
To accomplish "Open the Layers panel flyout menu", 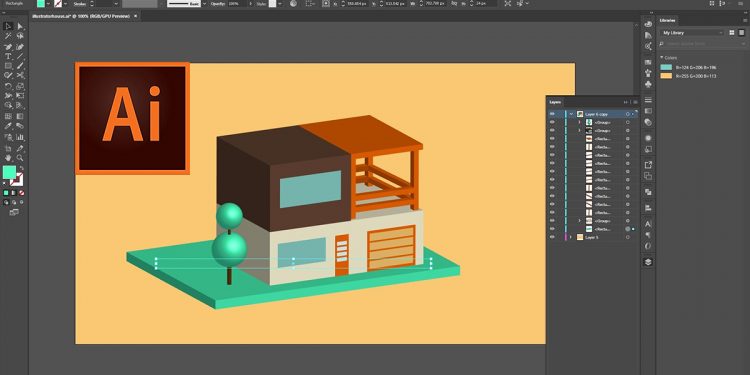I will pos(635,102).
